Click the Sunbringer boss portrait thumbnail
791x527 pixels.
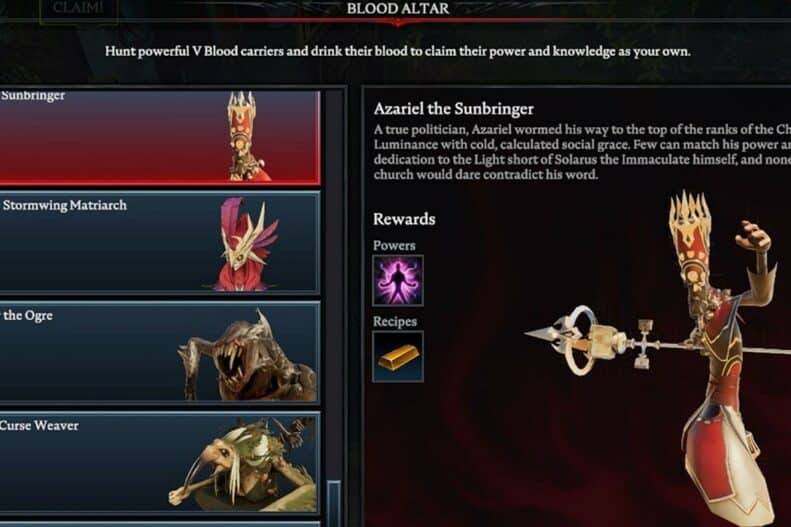coord(244,136)
